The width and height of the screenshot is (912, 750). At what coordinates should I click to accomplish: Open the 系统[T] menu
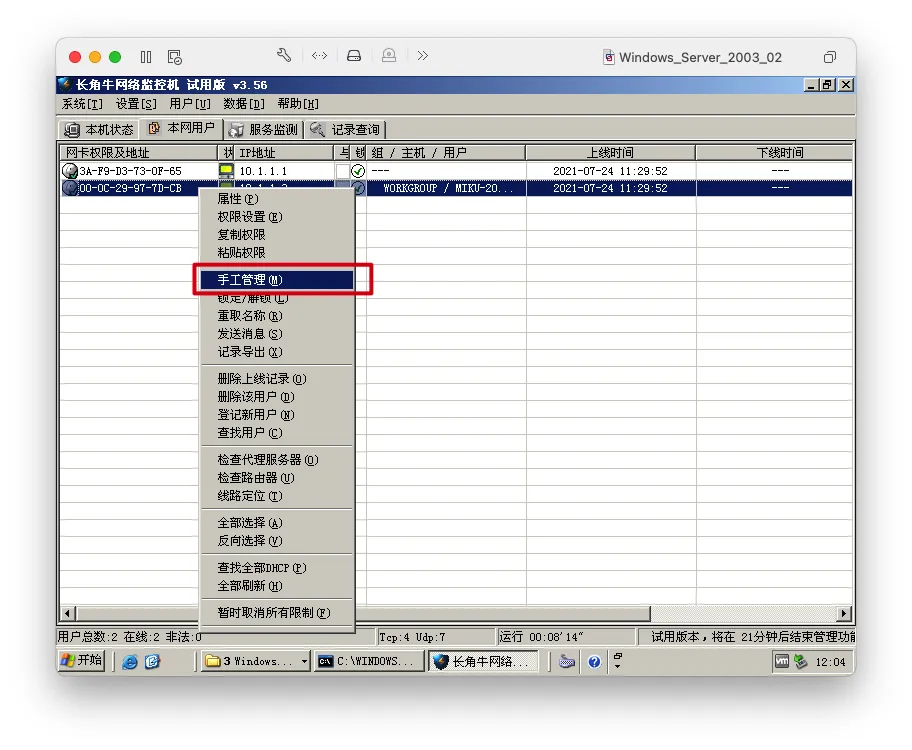pos(82,104)
